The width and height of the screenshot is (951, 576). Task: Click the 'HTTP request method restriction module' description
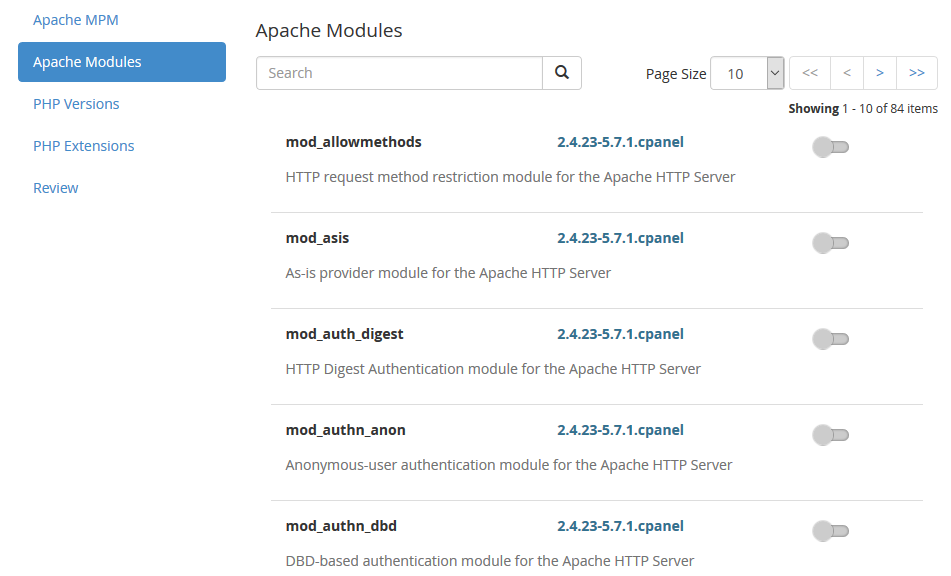[510, 177]
